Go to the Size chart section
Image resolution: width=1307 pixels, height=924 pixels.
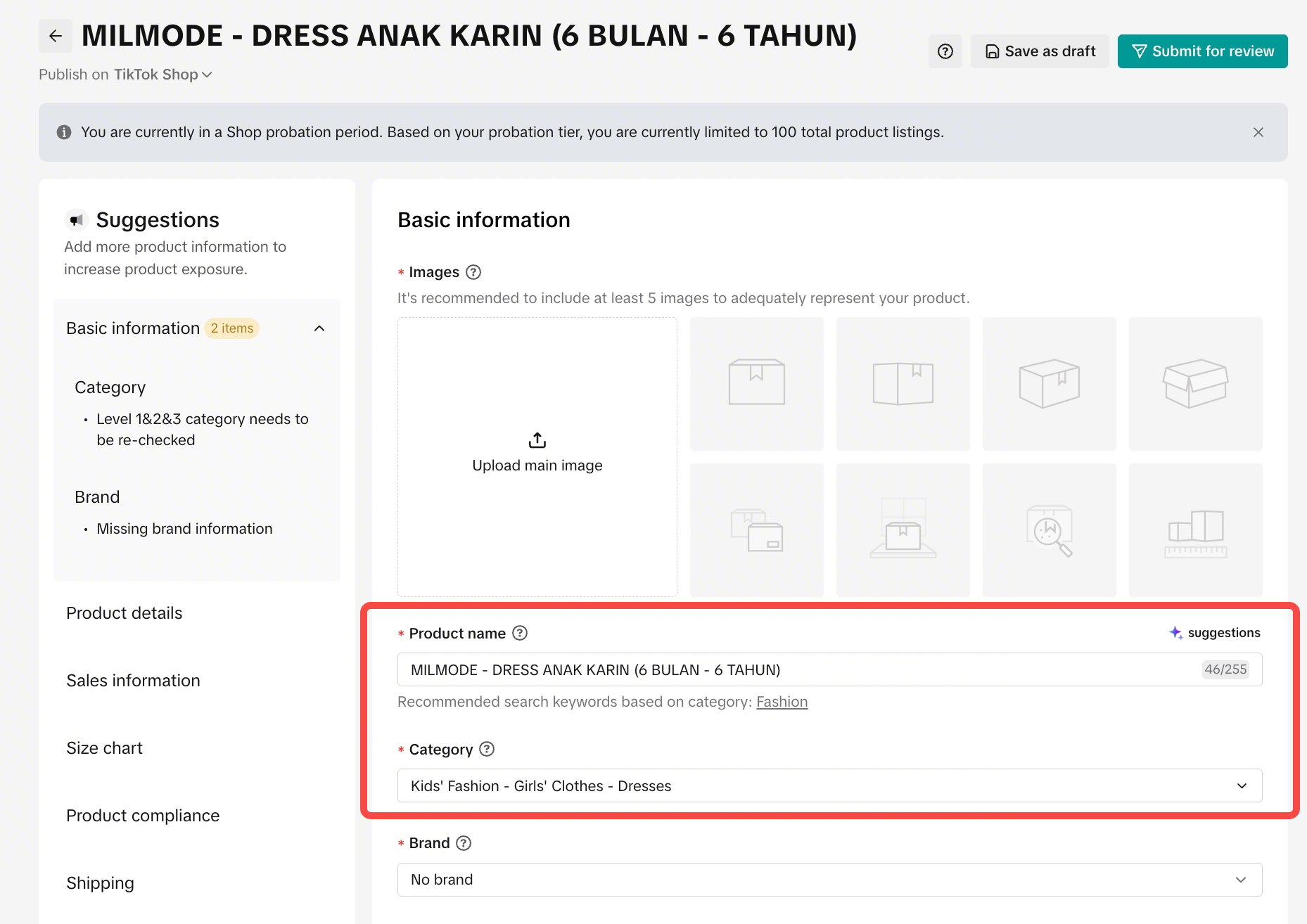pyautogui.click(x=104, y=748)
